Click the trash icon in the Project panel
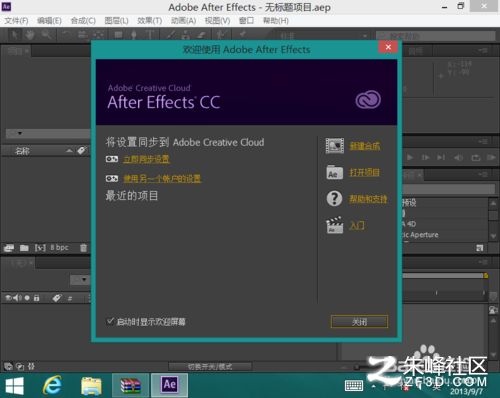 click(83, 248)
